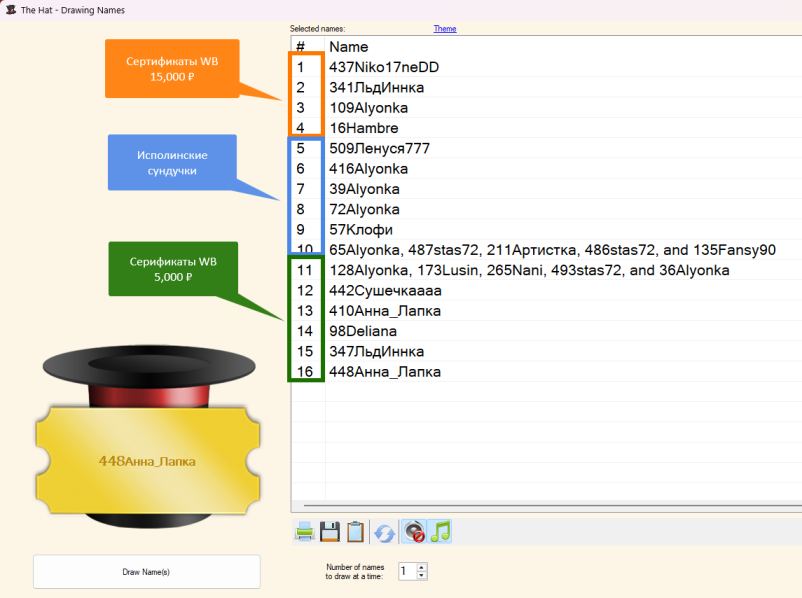Copy results with the clipboard icon

click(x=355, y=532)
